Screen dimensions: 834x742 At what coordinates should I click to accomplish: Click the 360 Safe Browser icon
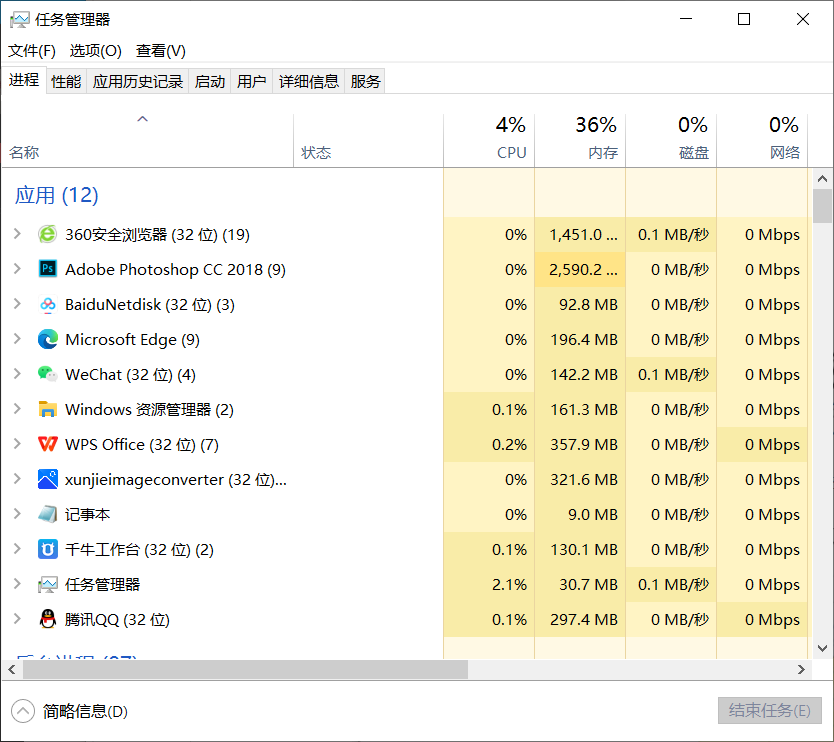pos(47,235)
